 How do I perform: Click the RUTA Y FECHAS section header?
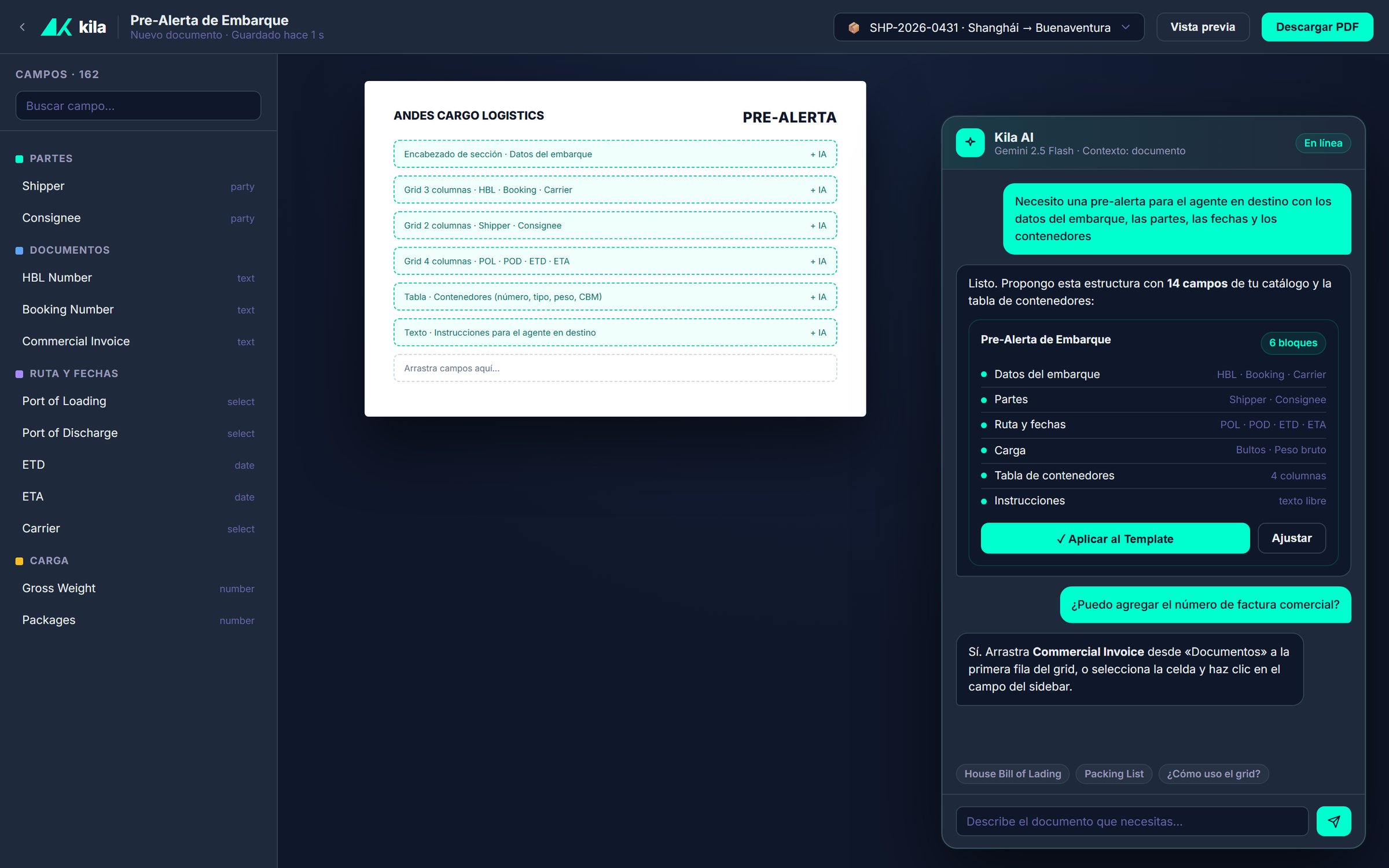(x=74, y=374)
